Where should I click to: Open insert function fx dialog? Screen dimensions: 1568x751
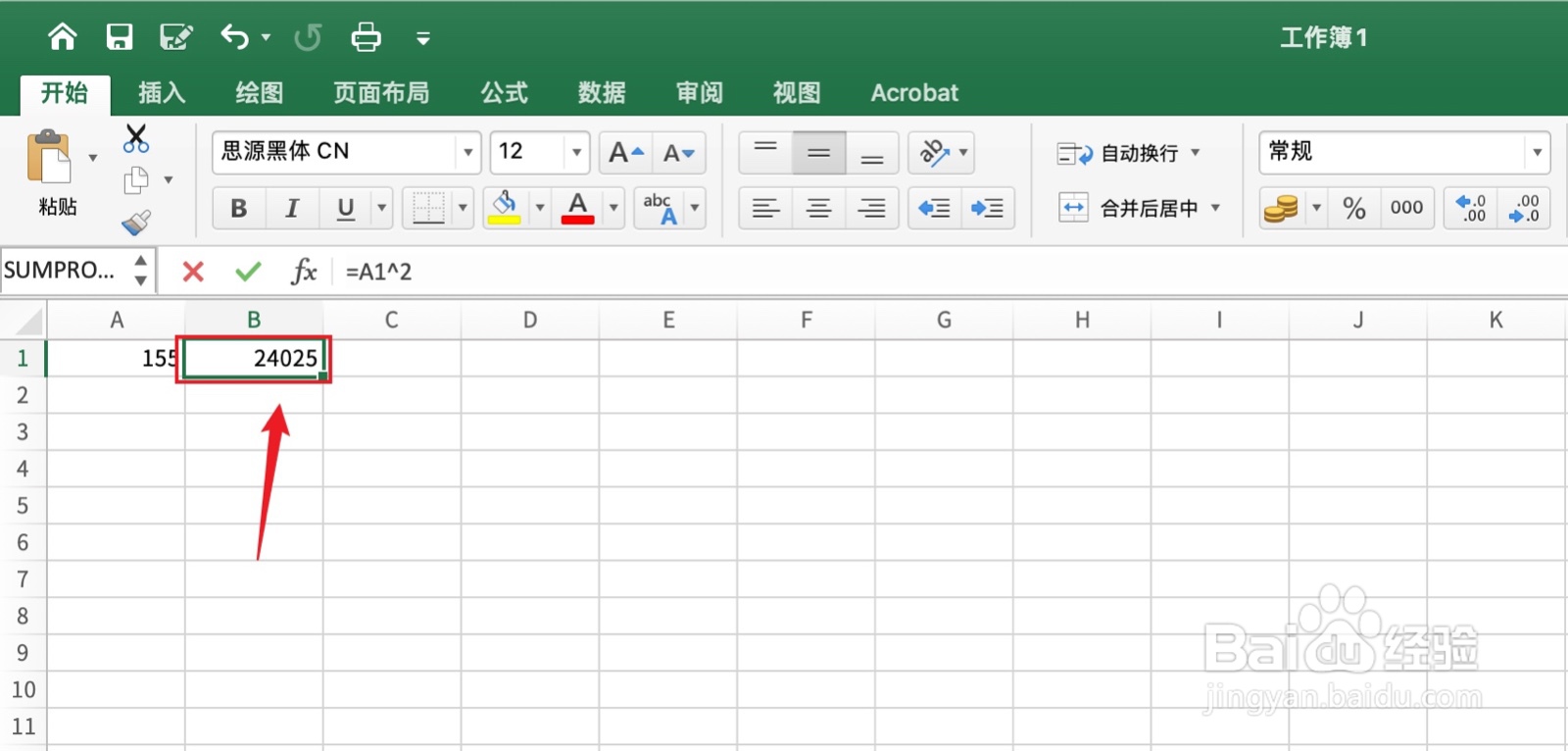click(304, 272)
